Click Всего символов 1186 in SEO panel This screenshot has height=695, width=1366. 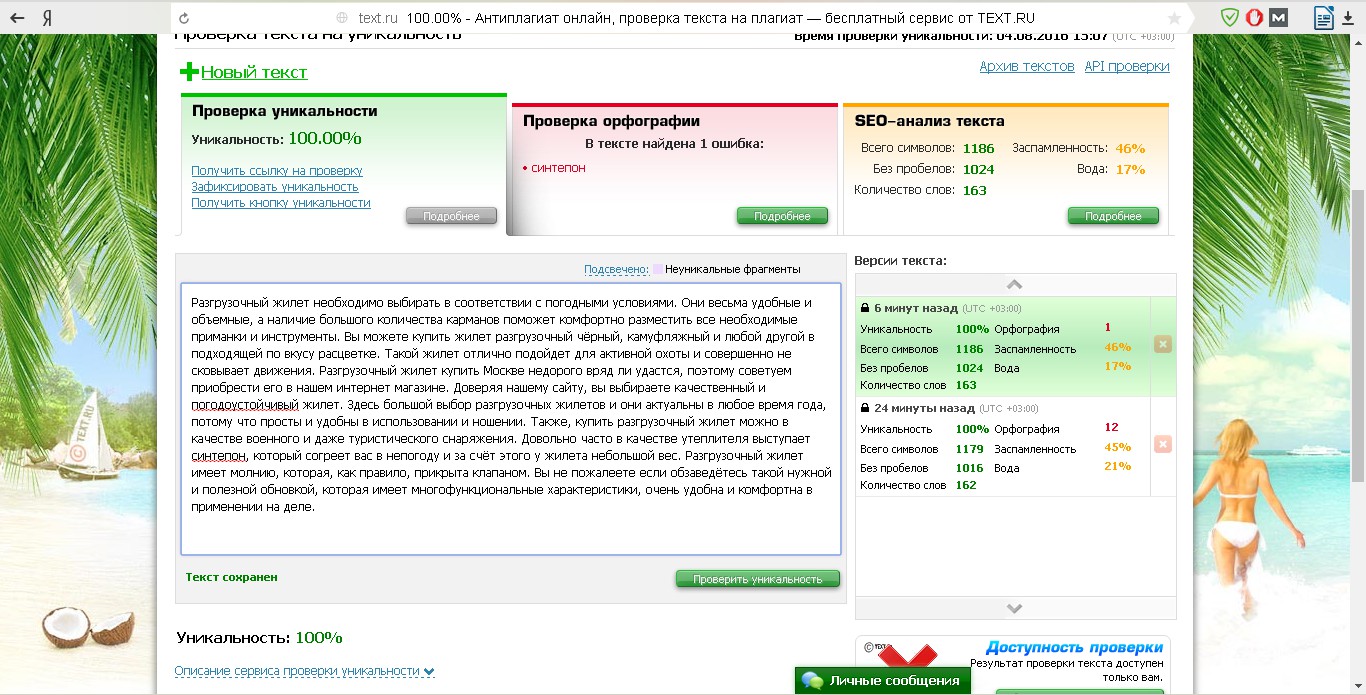point(978,148)
